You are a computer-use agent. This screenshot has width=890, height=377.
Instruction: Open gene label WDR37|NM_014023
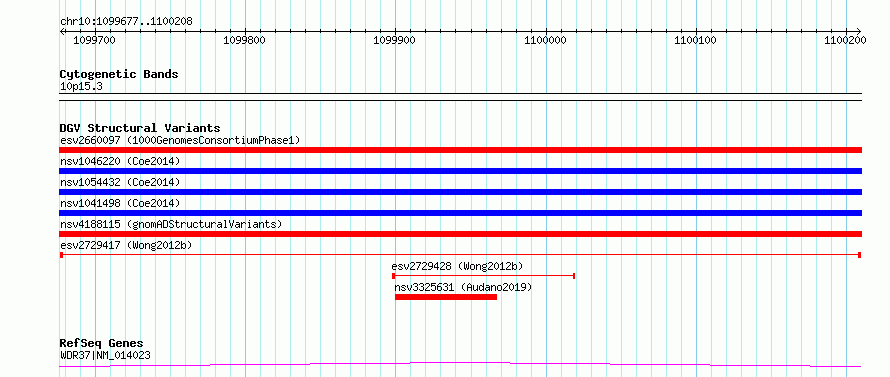105,356
